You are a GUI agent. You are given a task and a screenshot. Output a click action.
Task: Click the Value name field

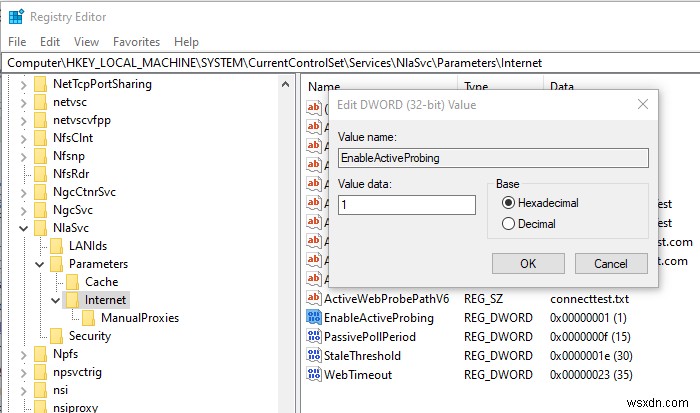coord(493,158)
